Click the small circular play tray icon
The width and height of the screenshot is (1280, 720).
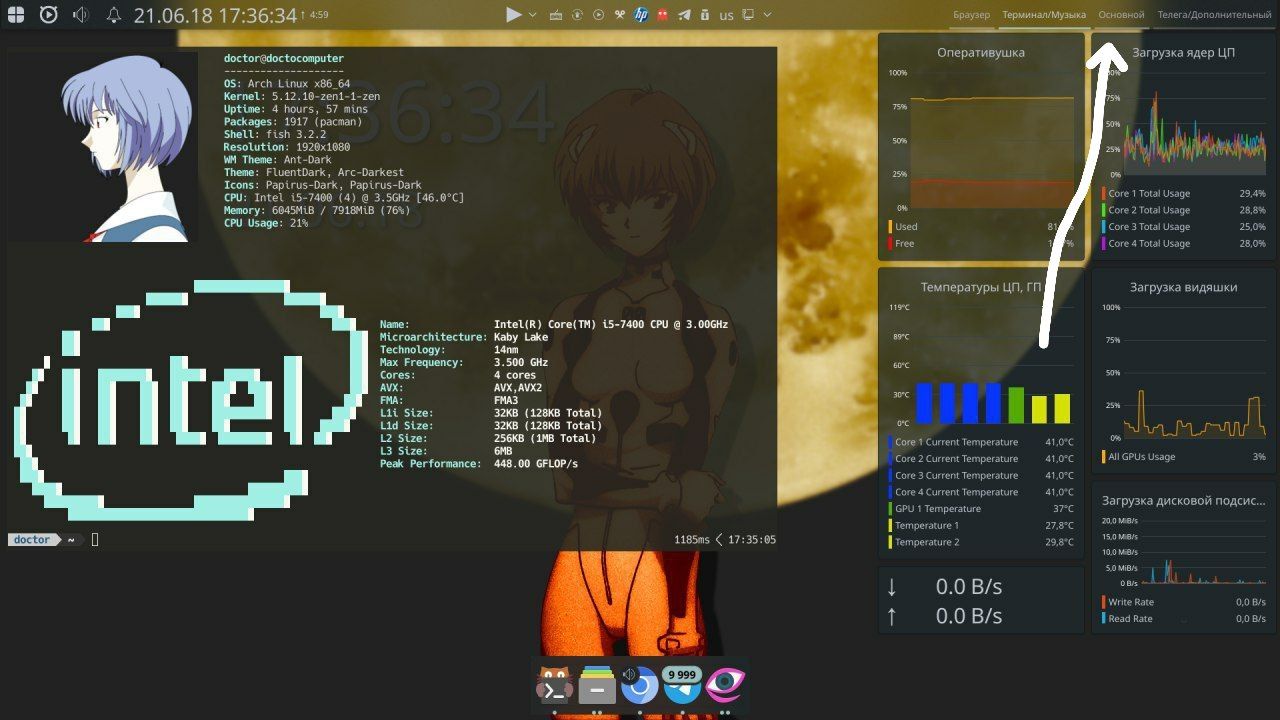coord(598,15)
